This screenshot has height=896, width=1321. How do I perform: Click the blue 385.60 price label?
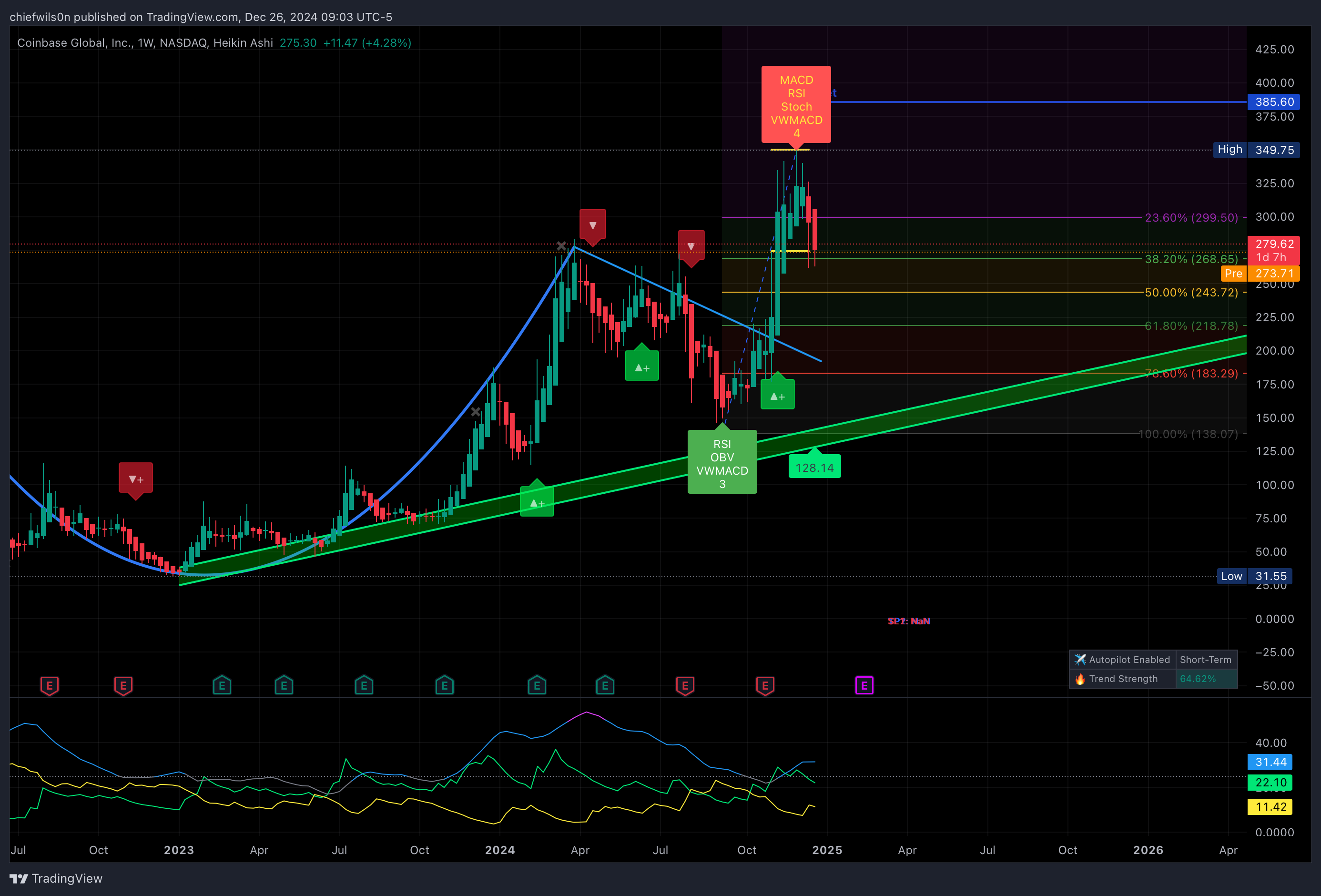click(x=1273, y=102)
